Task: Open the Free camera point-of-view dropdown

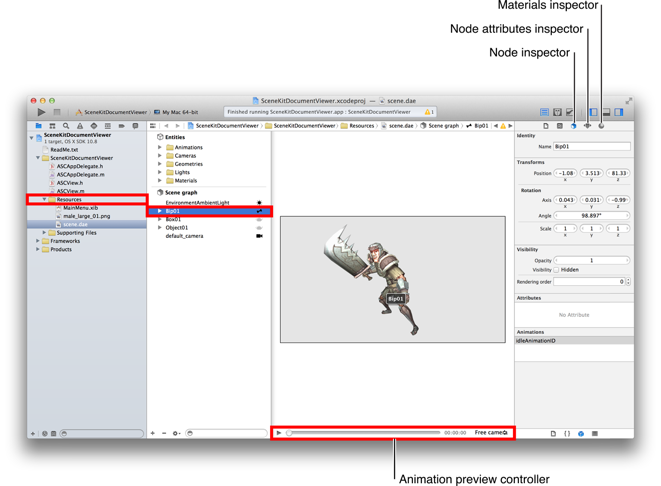Action: click(491, 433)
